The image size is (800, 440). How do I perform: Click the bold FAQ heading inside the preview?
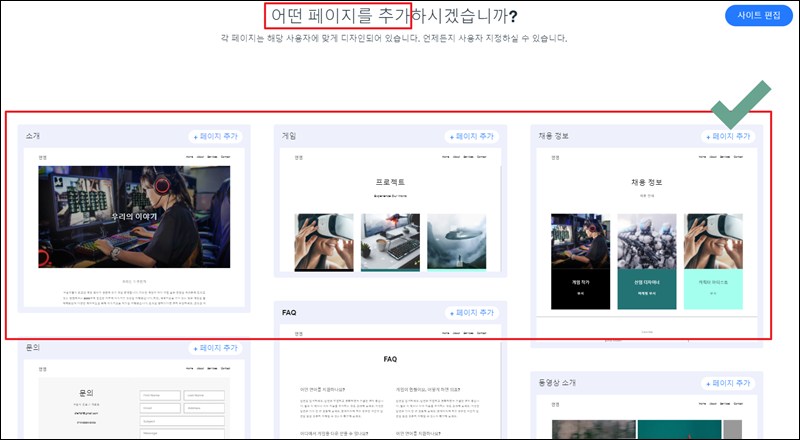pos(390,359)
